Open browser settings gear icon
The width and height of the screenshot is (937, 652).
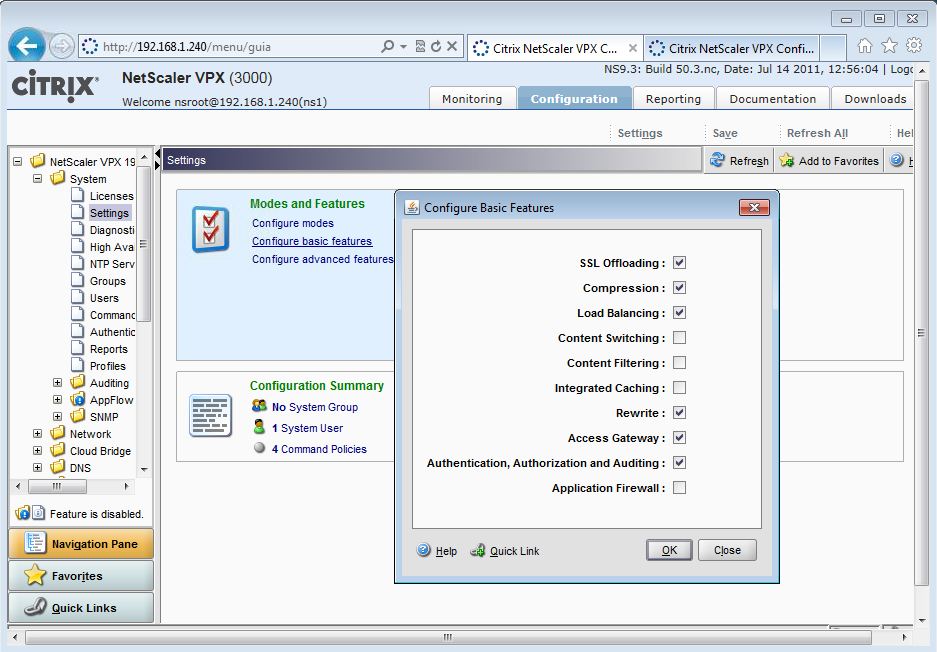coord(913,46)
